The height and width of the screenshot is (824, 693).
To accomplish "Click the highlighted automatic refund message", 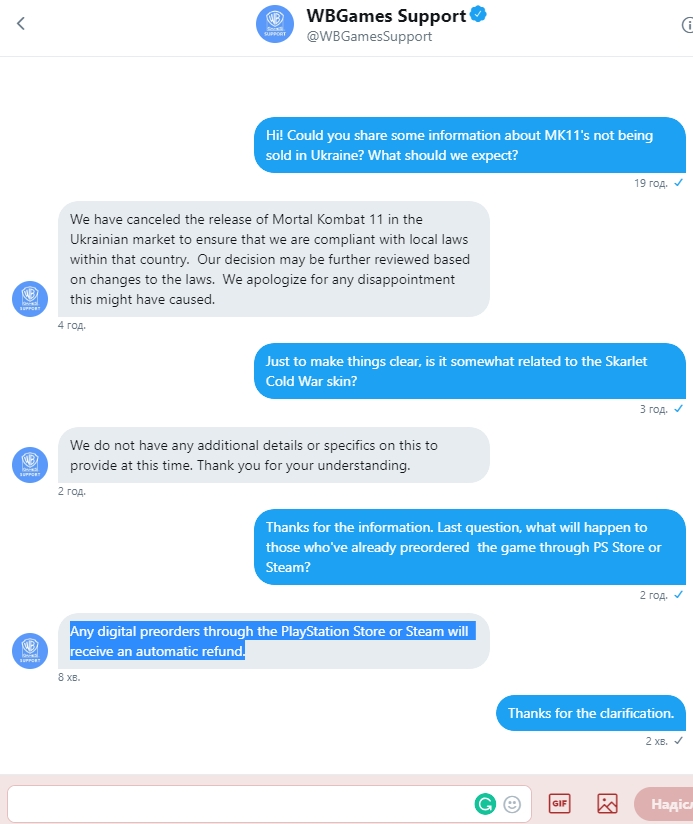I will [x=272, y=641].
